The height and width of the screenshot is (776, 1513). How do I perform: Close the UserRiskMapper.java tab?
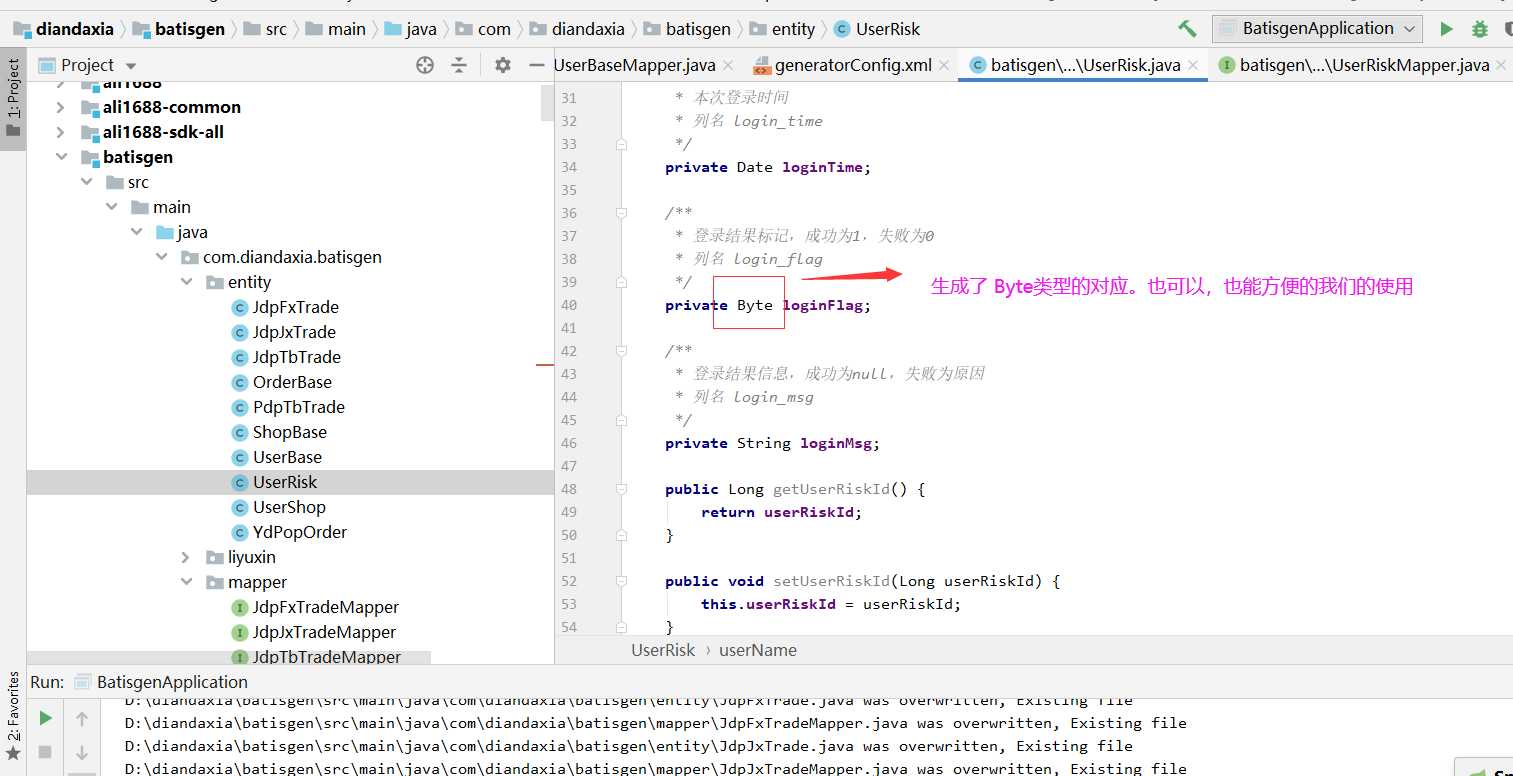click(x=1501, y=66)
